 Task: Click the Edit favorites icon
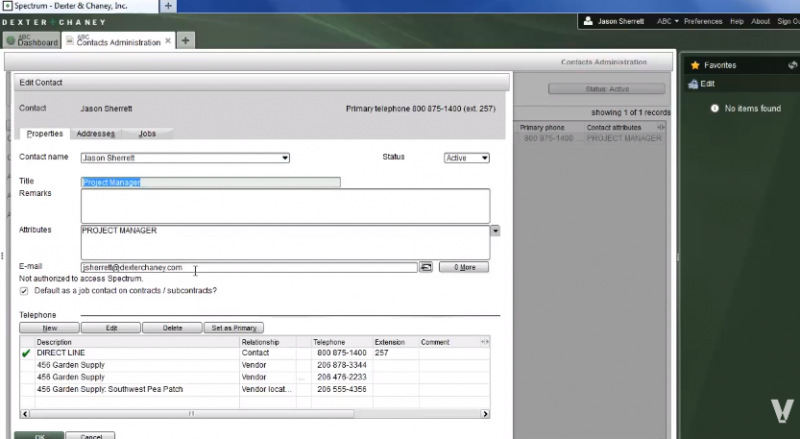tap(692, 85)
